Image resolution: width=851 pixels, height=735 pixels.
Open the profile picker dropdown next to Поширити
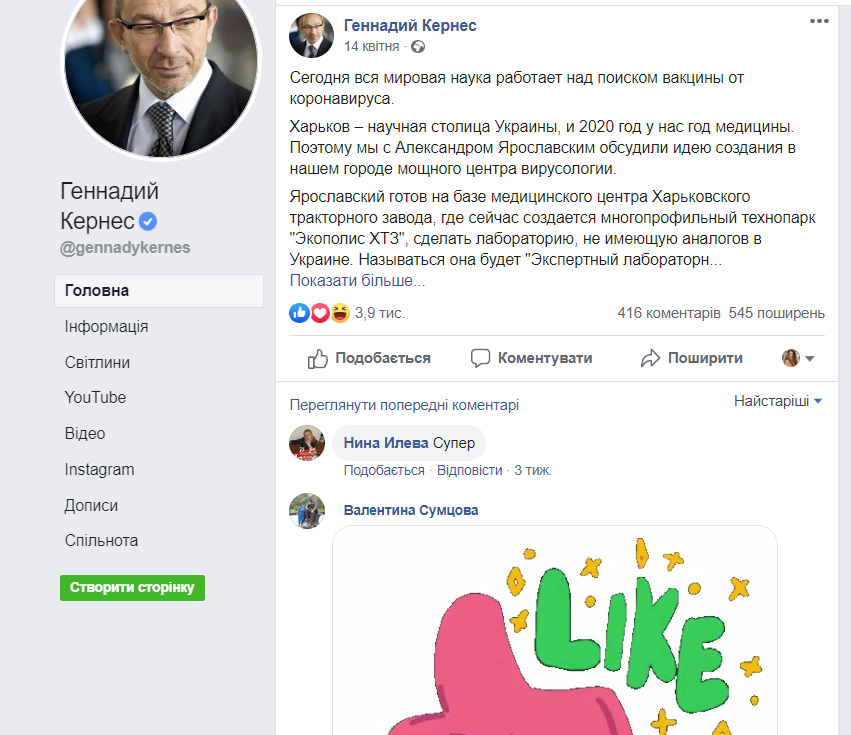pyautogui.click(x=798, y=358)
